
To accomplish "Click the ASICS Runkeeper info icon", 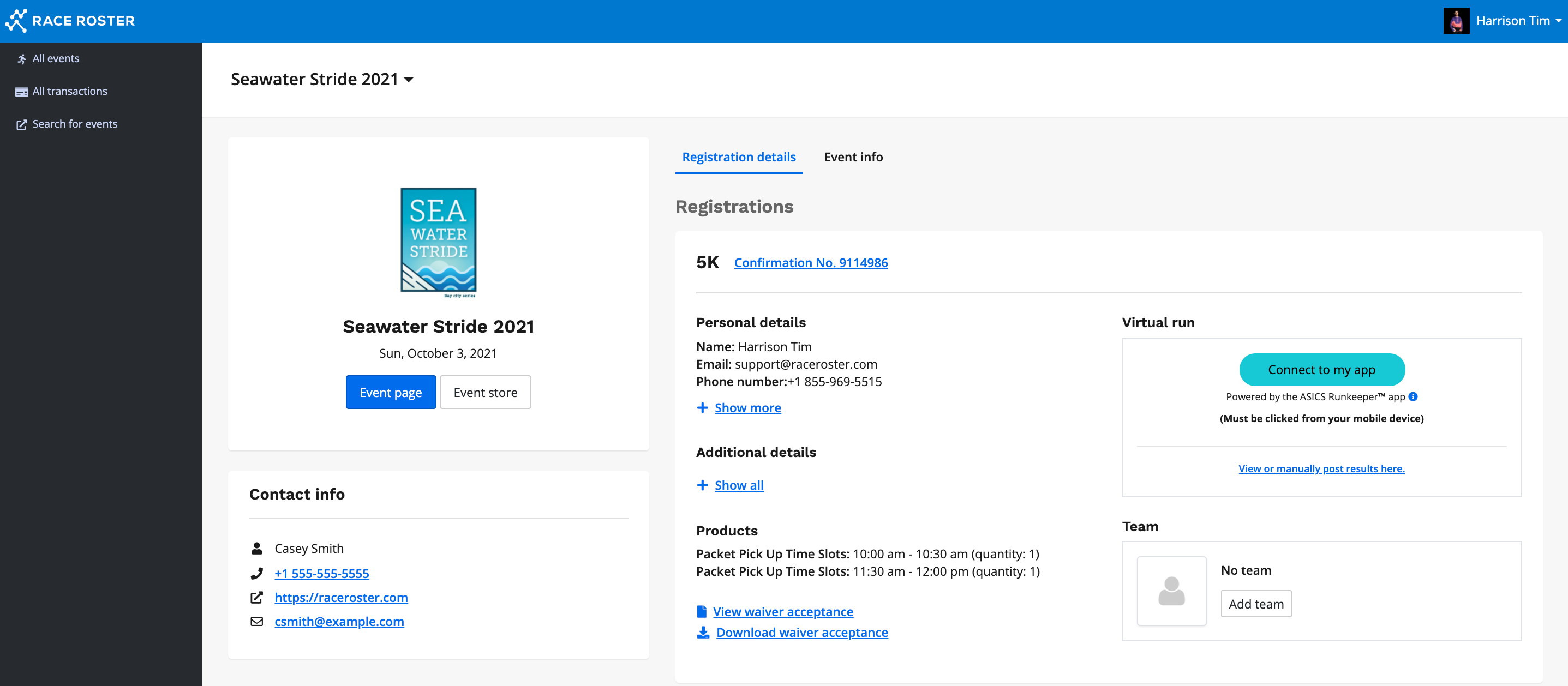I will click(1413, 396).
